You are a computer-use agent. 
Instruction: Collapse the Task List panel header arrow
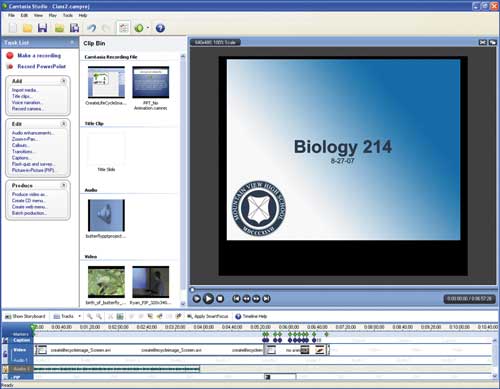(x=72, y=42)
